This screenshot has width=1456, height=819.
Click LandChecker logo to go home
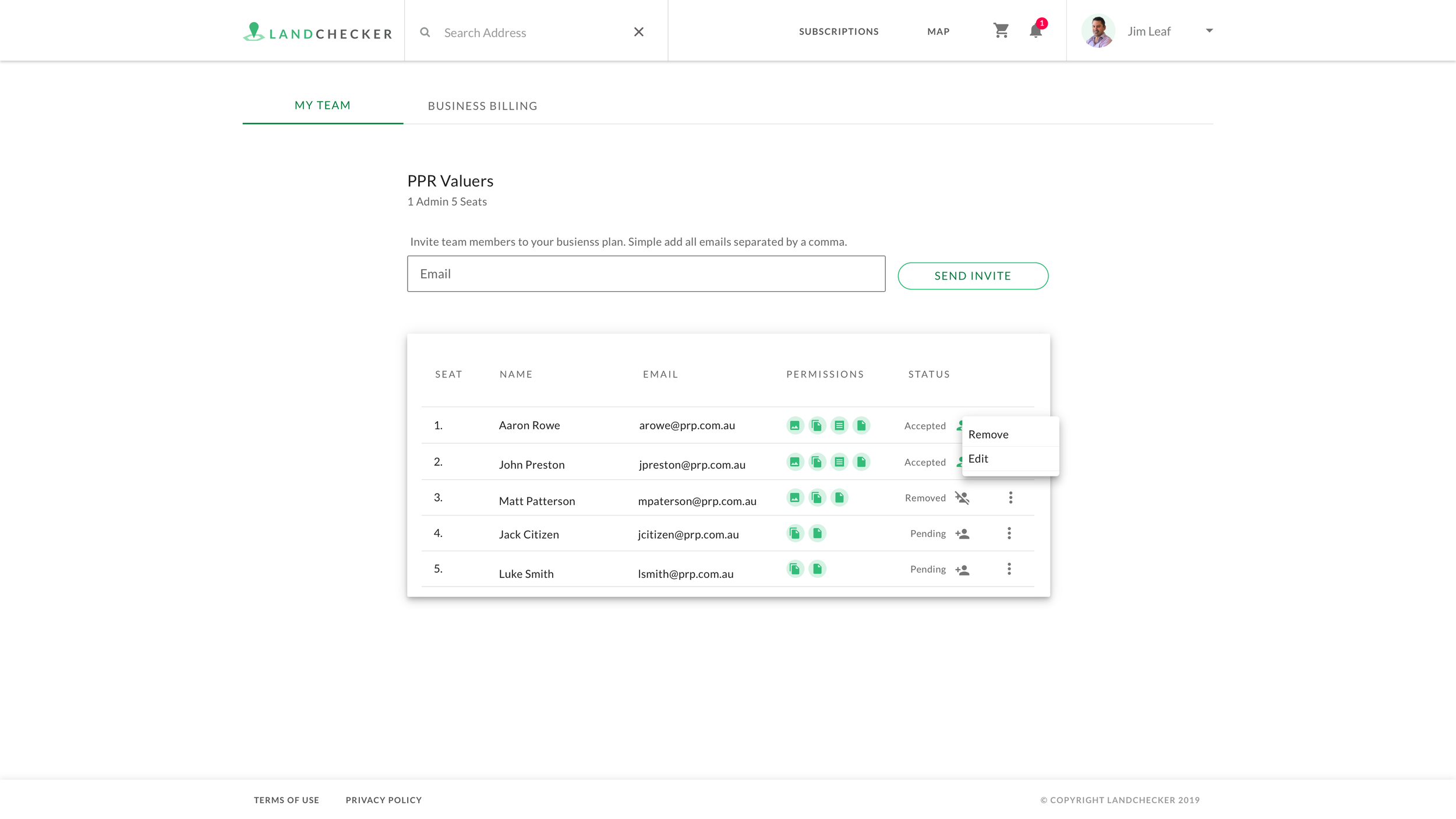point(317,32)
